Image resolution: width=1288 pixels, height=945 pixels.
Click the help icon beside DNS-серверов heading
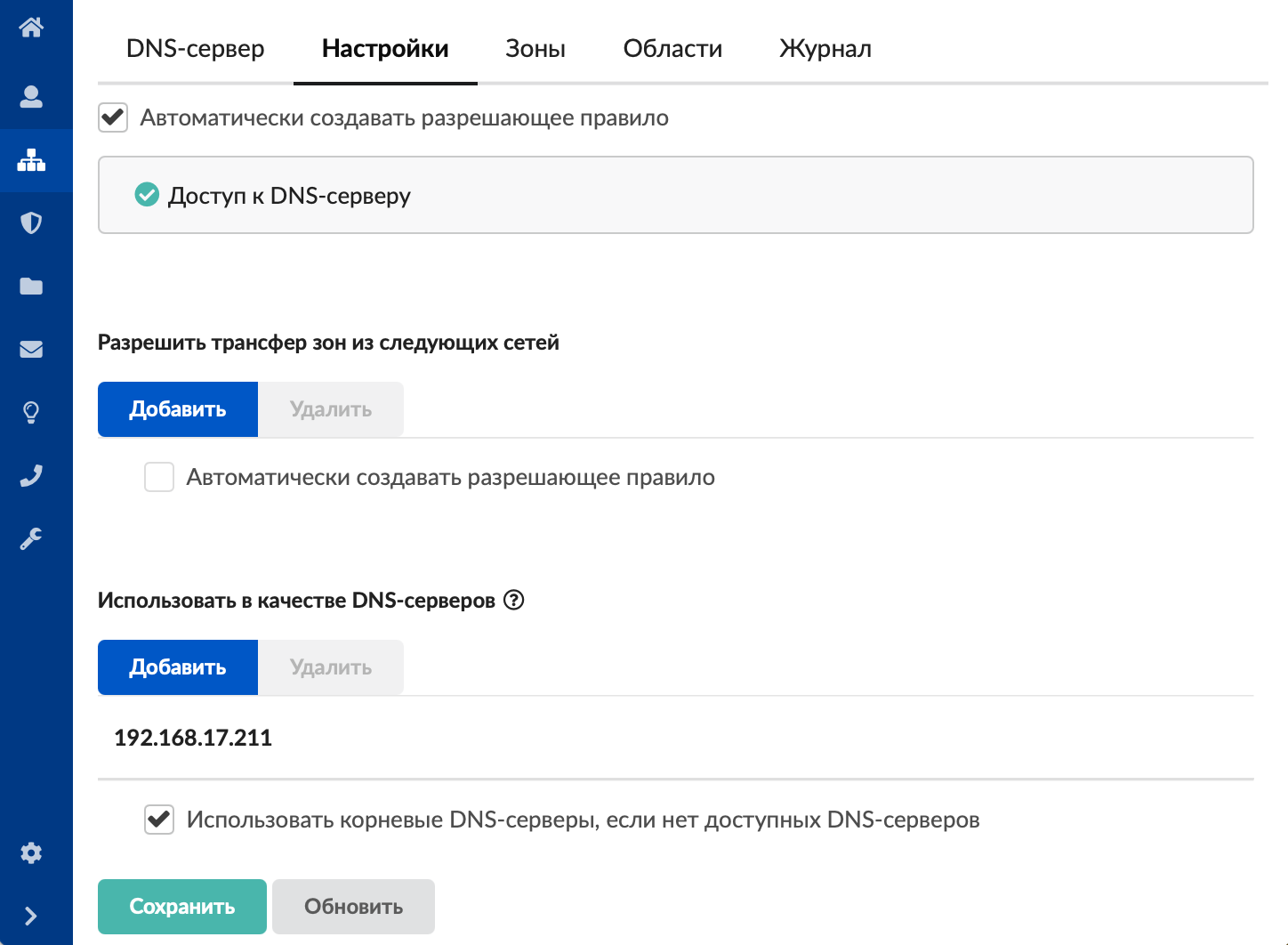[514, 600]
